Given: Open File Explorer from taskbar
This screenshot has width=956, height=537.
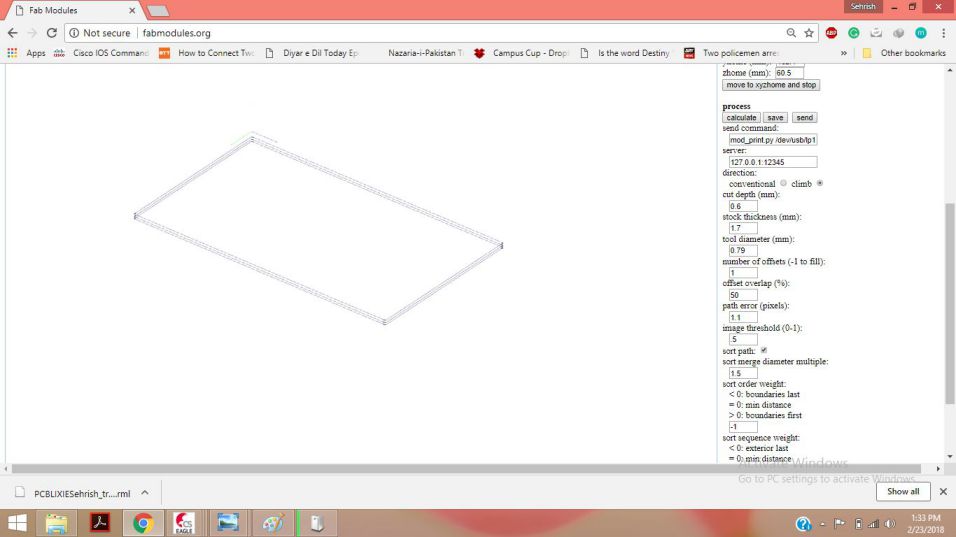Looking at the screenshot, I should coord(56,523).
